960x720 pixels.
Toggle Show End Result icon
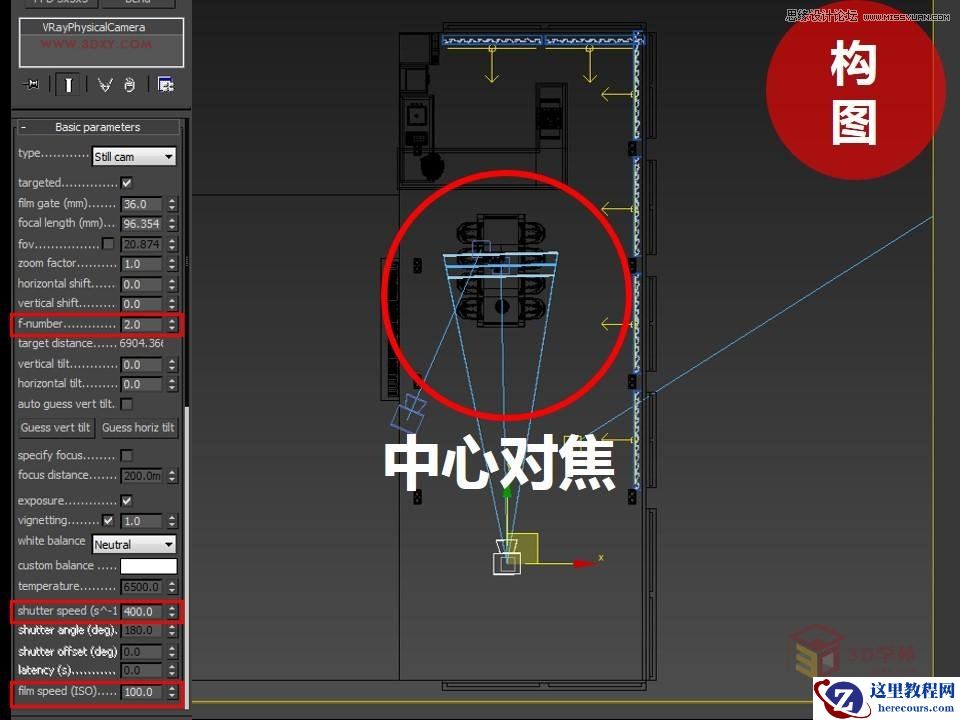pos(68,84)
